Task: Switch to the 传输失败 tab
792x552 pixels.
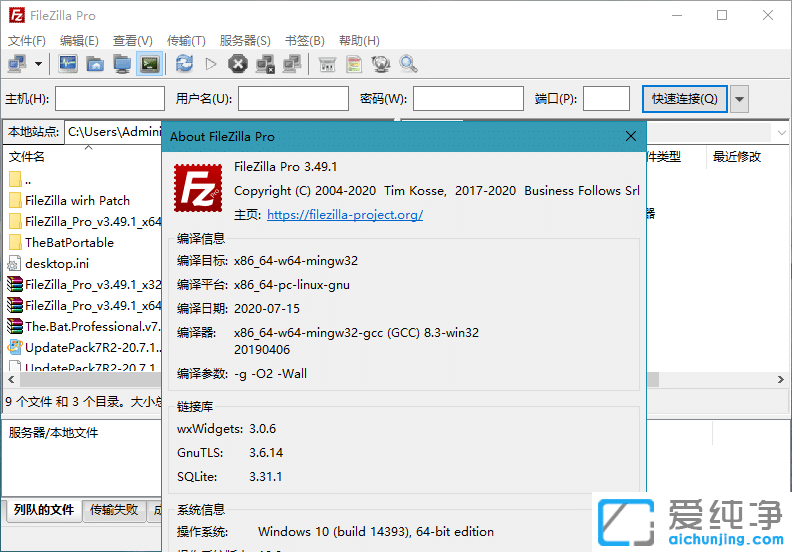Action: (114, 510)
